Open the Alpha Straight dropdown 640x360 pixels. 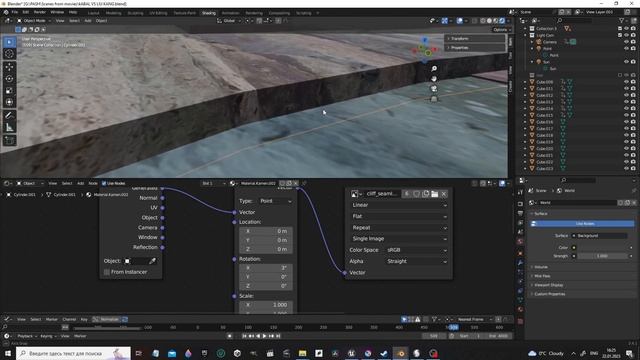pos(416,261)
